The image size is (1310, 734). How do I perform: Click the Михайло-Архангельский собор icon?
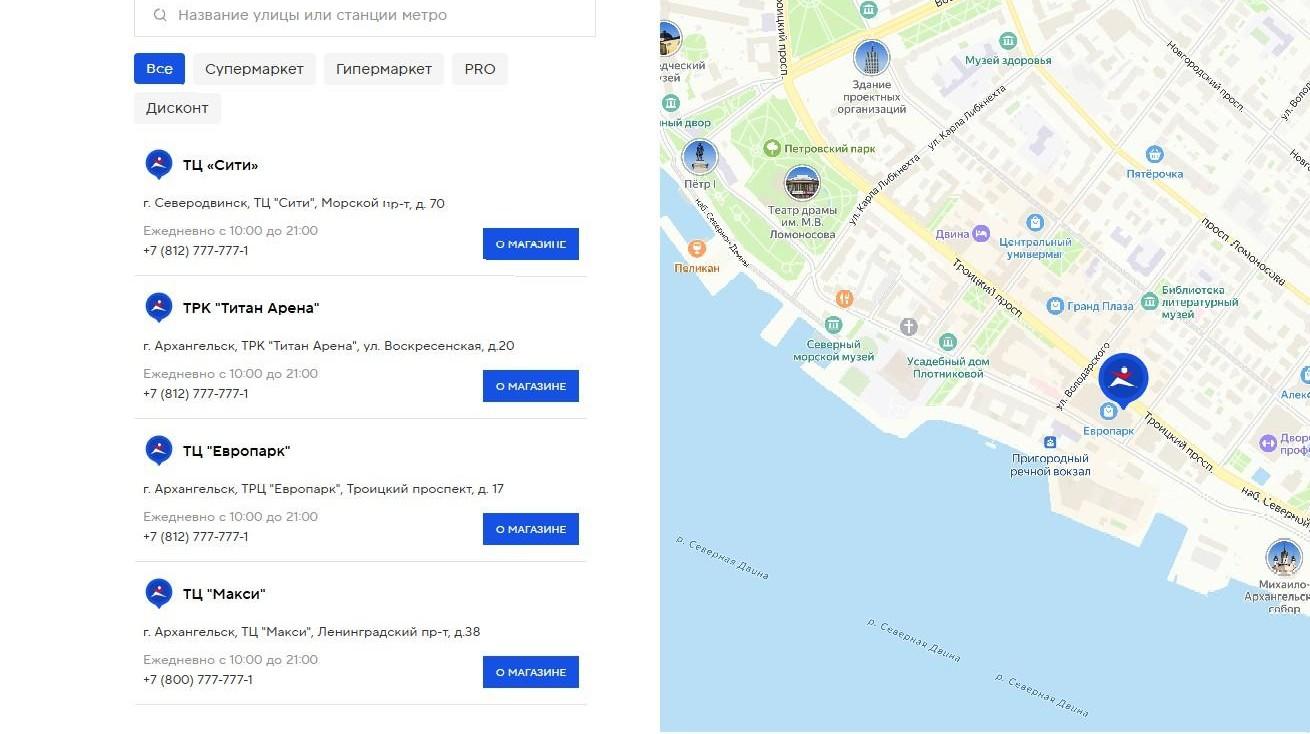pos(1283,558)
